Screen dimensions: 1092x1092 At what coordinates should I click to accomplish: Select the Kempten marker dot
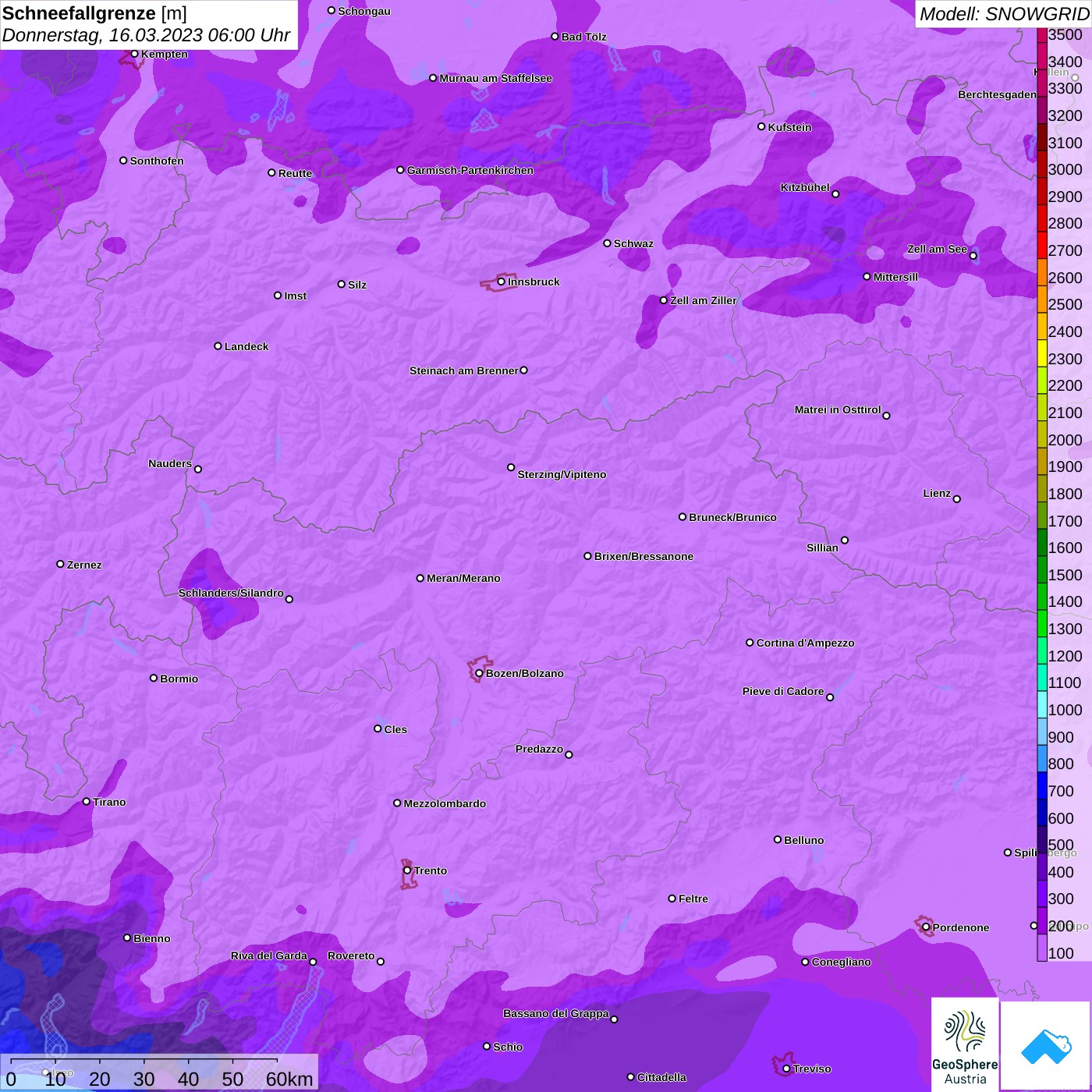coord(134,54)
